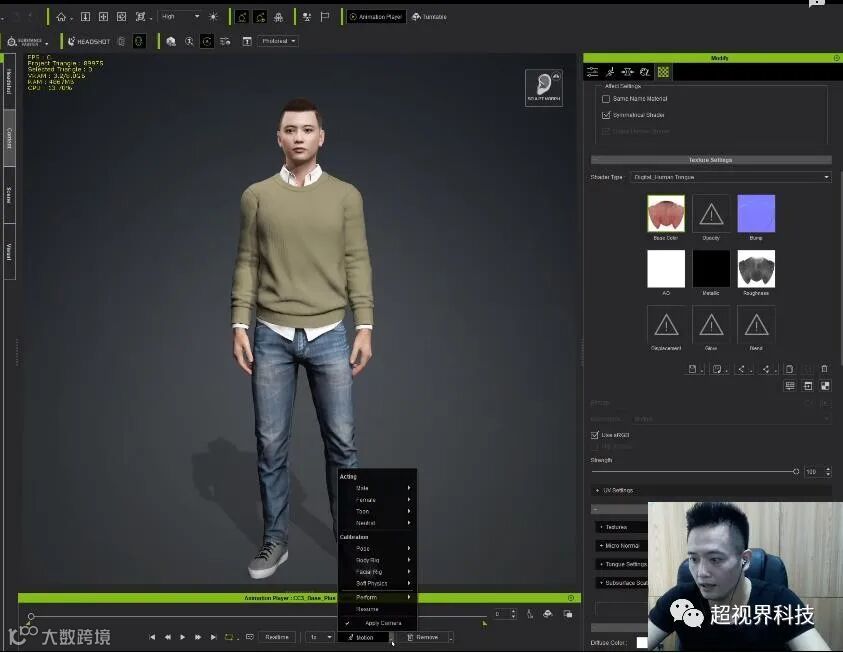Image resolution: width=843 pixels, height=653 pixels.
Task: Click the Remove button
Action: pyautogui.click(x=423, y=637)
